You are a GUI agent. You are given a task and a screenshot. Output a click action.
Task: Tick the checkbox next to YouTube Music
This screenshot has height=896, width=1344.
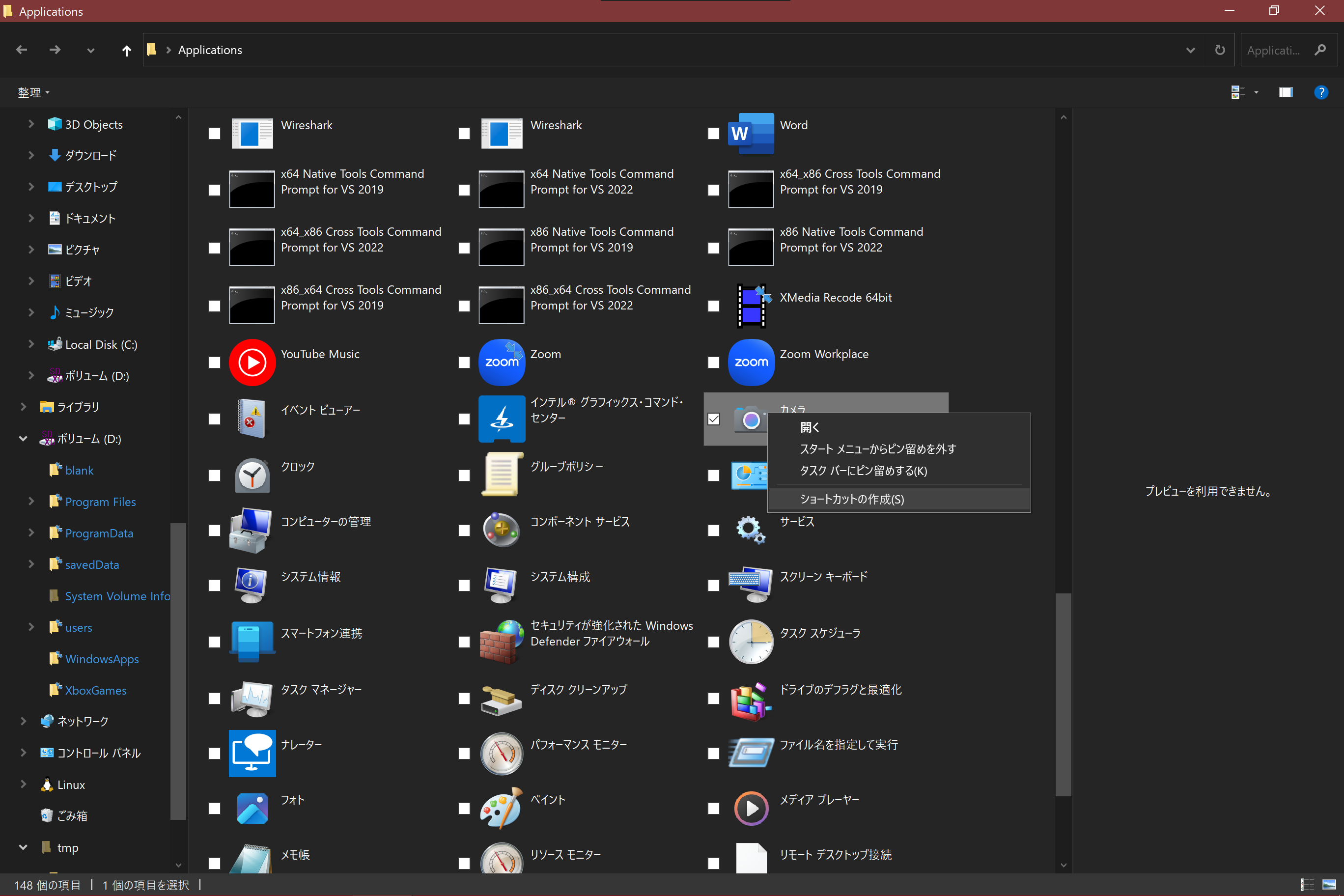214,363
